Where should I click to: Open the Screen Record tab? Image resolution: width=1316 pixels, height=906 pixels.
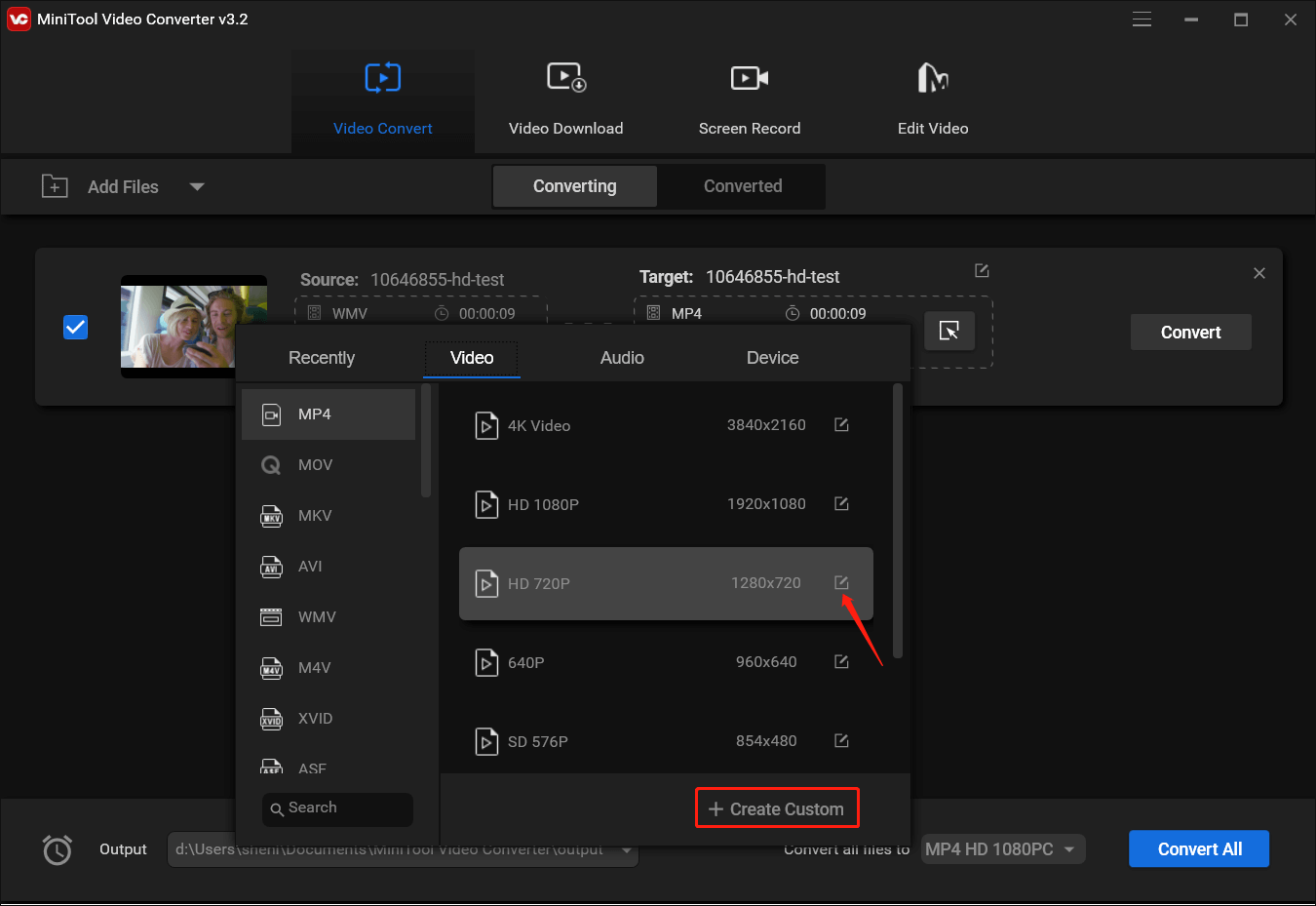pyautogui.click(x=750, y=101)
